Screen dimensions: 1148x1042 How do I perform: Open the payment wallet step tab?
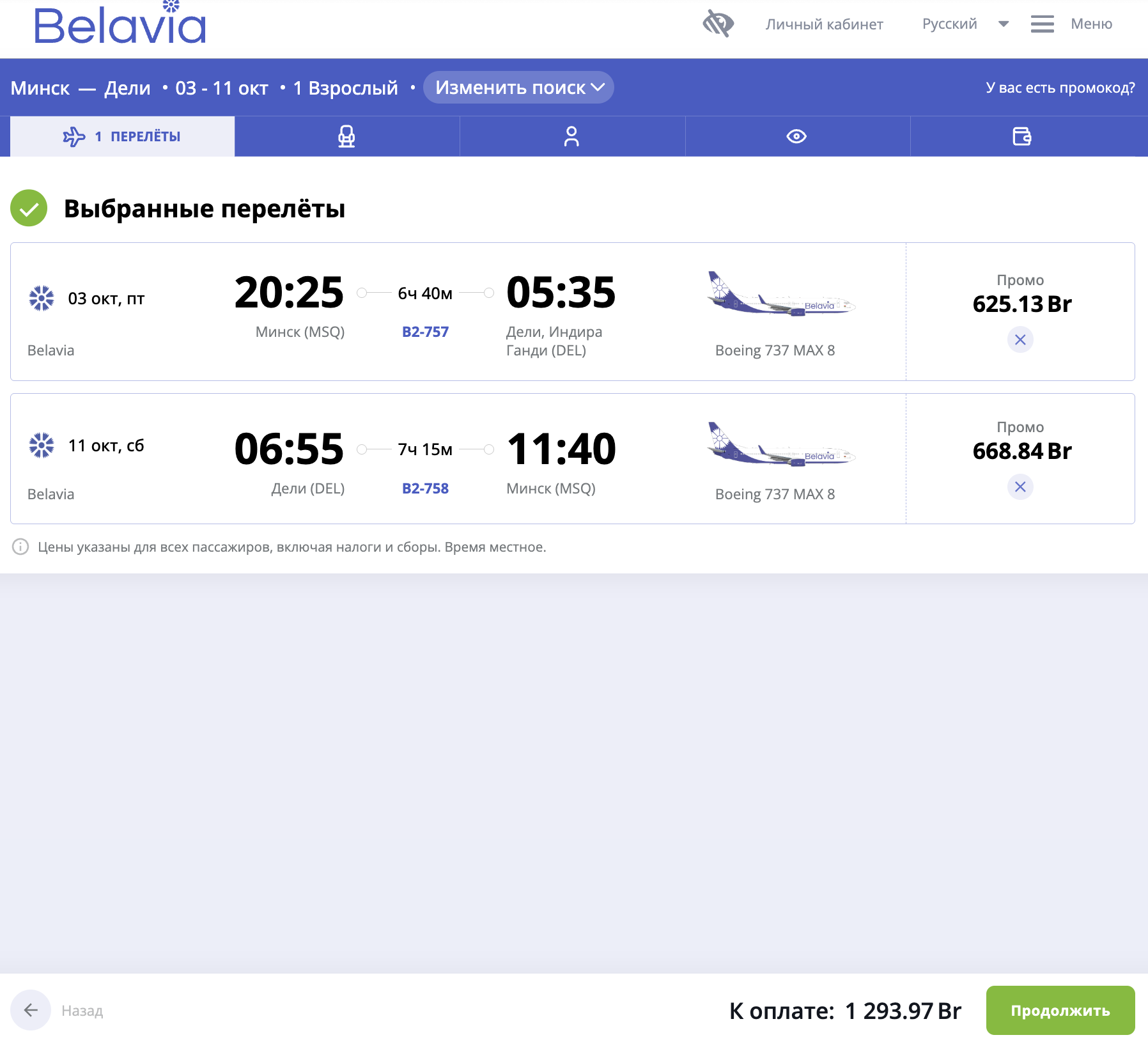[x=1022, y=136]
